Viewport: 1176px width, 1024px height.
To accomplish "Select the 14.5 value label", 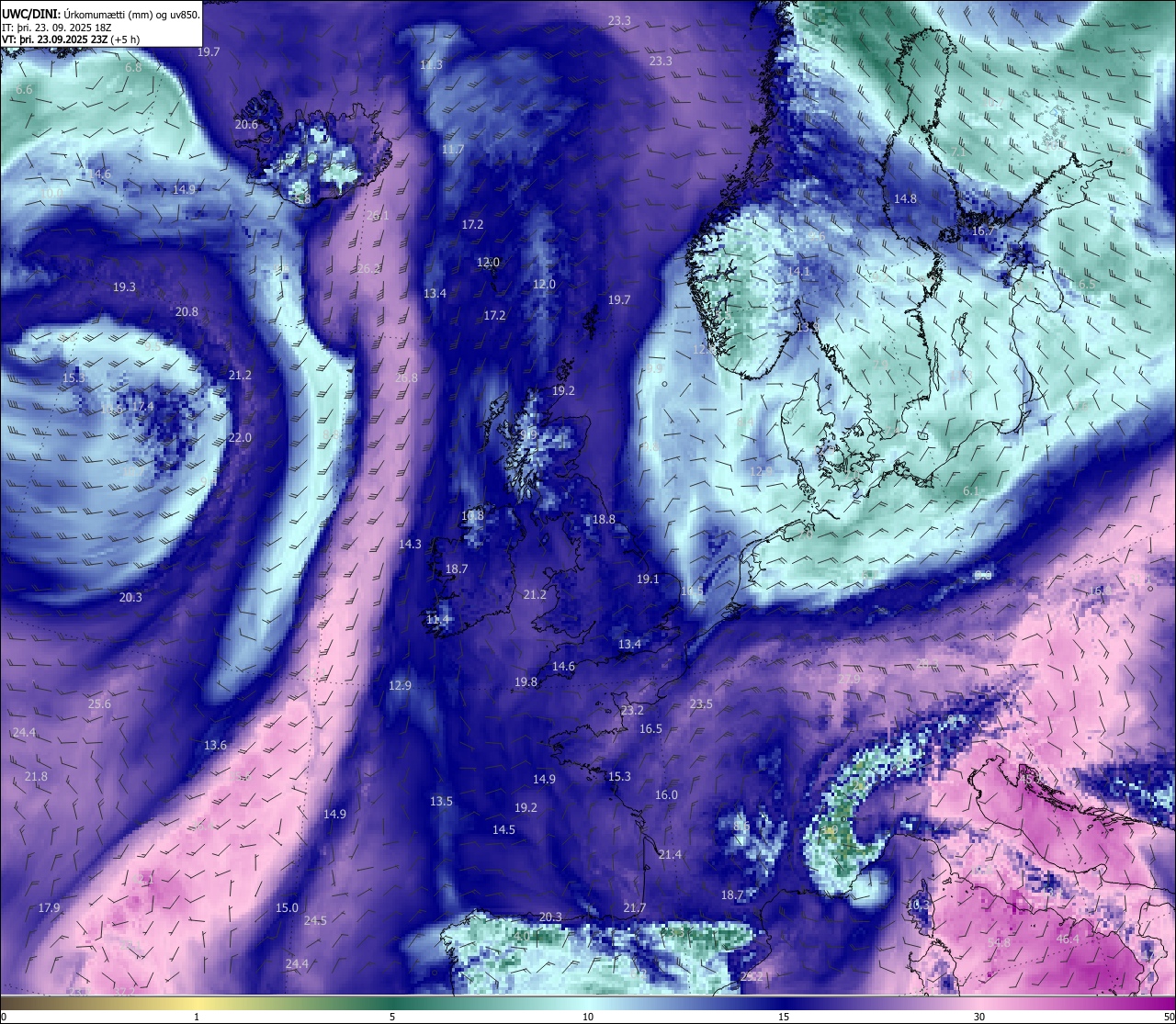I will tap(503, 830).
